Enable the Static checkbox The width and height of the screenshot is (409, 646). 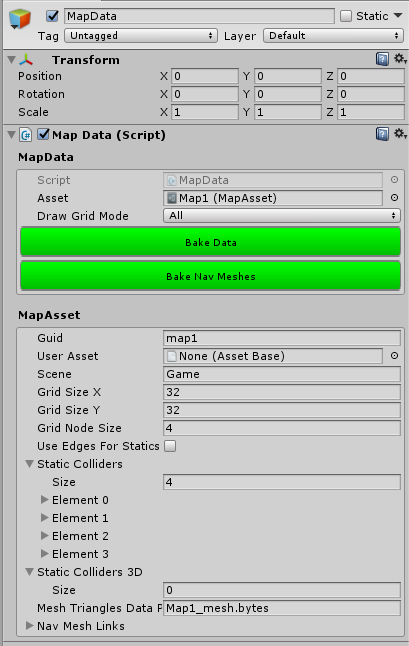pos(346,16)
